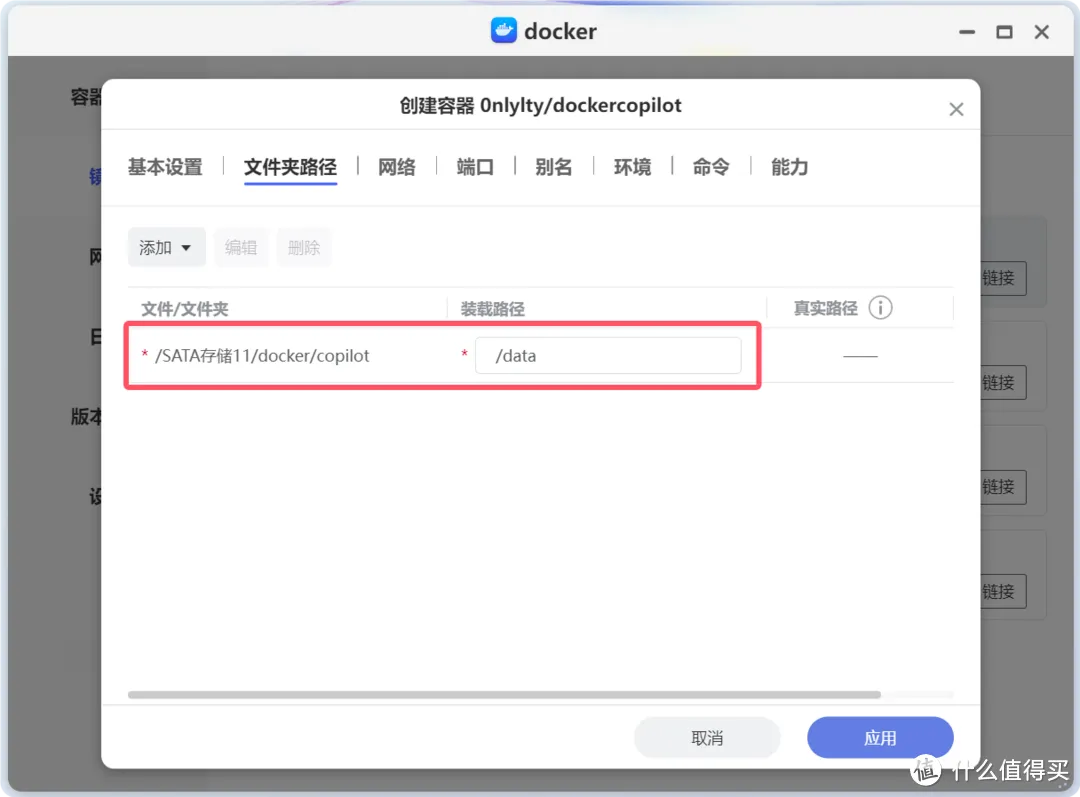Open the 别名 tab
The height and width of the screenshot is (797, 1080).
pyautogui.click(x=553, y=167)
